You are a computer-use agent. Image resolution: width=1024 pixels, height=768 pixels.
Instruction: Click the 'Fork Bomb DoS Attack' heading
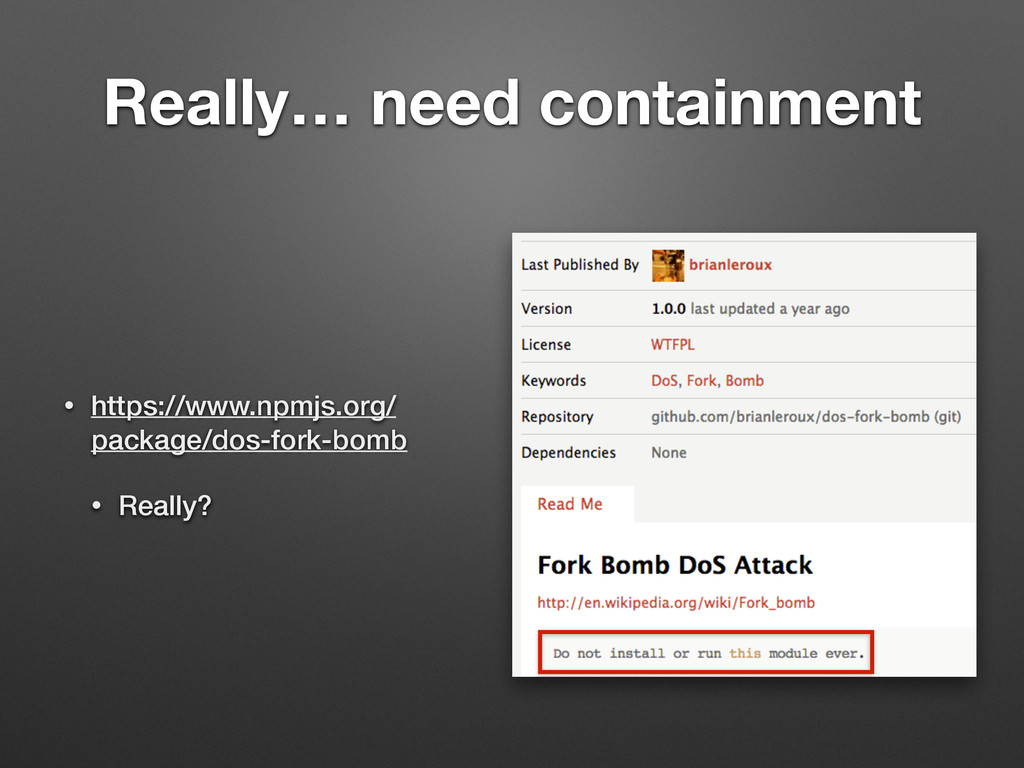tap(675, 565)
